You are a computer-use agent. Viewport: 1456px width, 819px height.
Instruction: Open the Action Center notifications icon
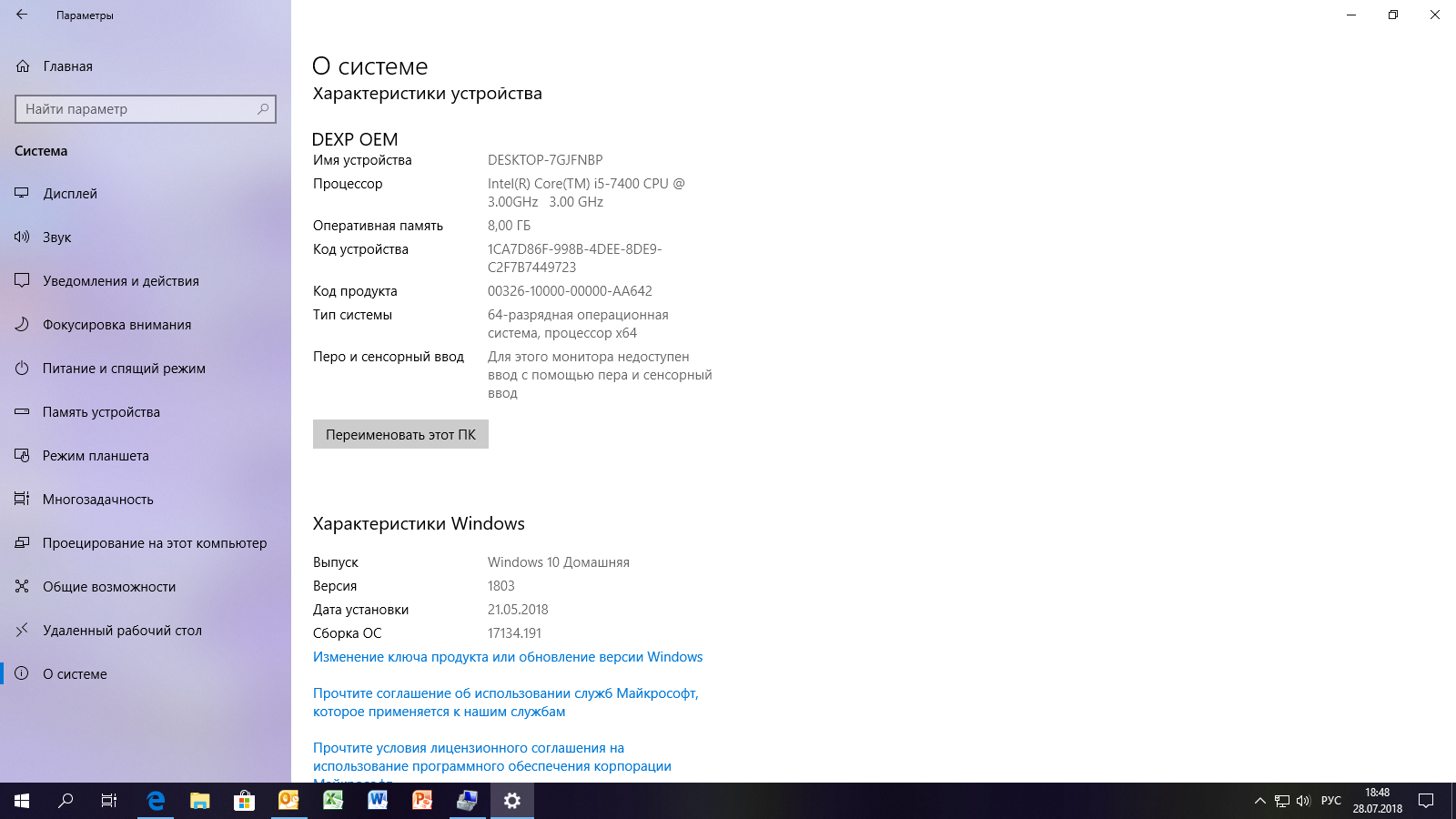tap(1426, 801)
